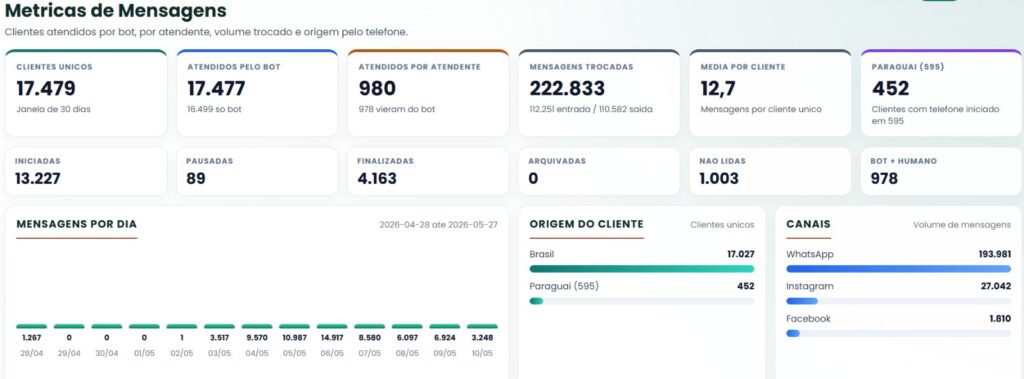Image resolution: width=1024 pixels, height=379 pixels.
Task: Click the 16.499 so bot text
Action: [214, 109]
